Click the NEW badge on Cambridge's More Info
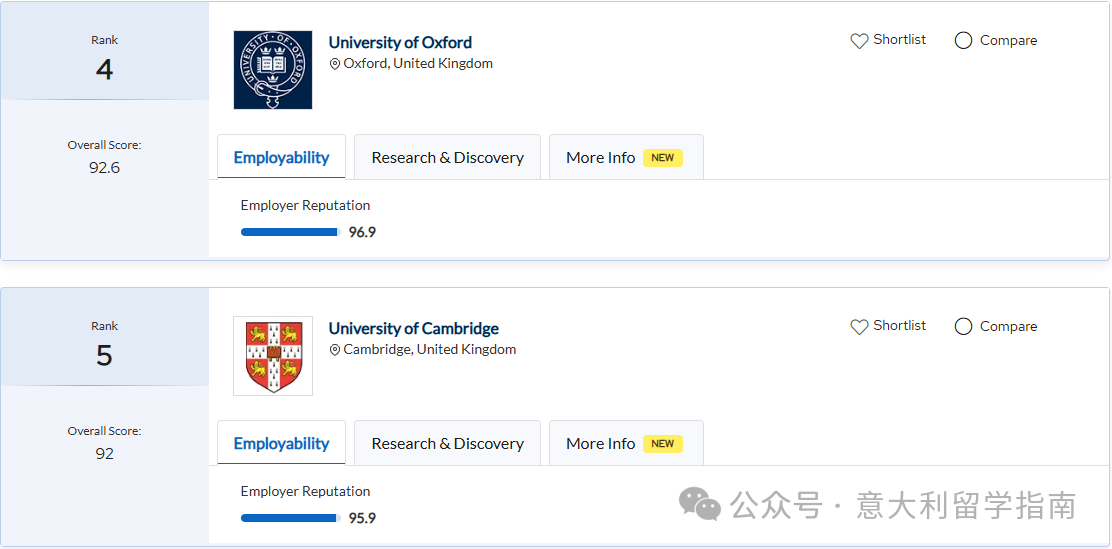This screenshot has width=1112, height=549. tap(662, 444)
